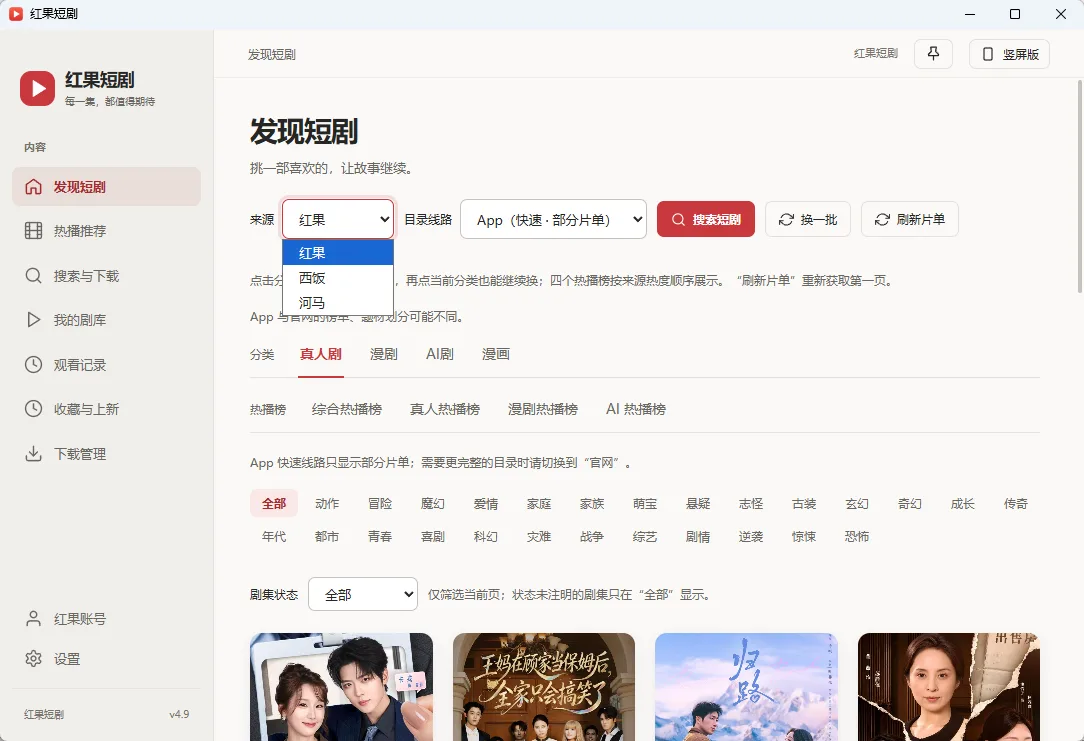Click the 红果短剧 play logo in sidebar
The image size is (1084, 741).
click(x=37, y=88)
